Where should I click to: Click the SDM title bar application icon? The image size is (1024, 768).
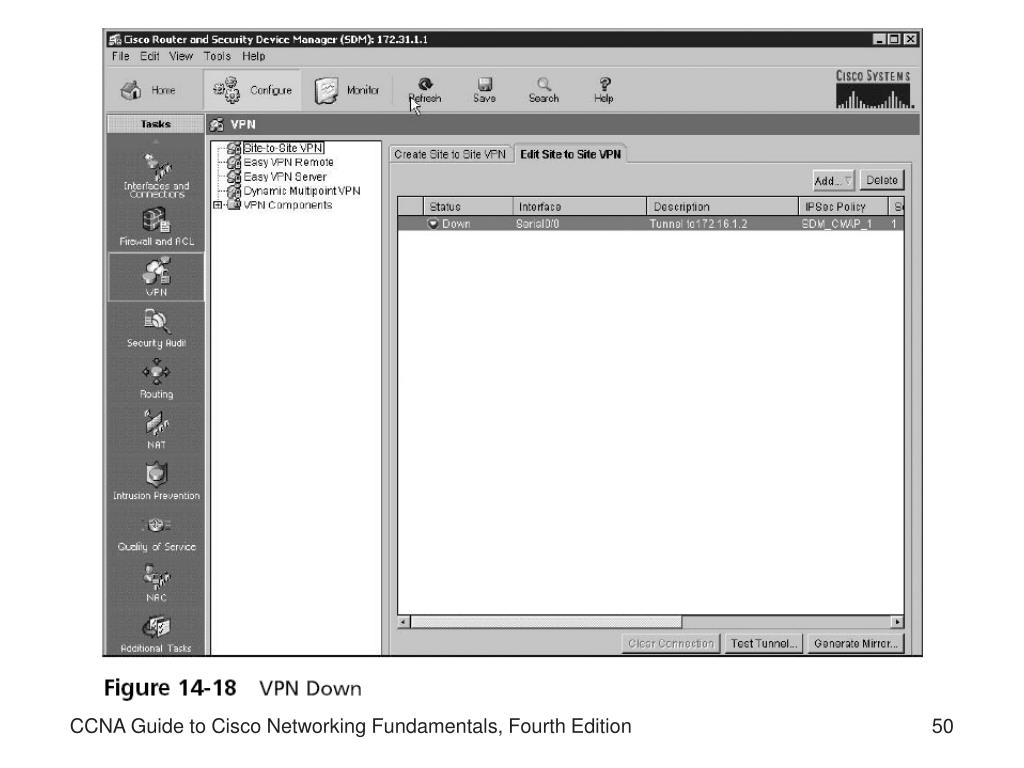coord(115,39)
